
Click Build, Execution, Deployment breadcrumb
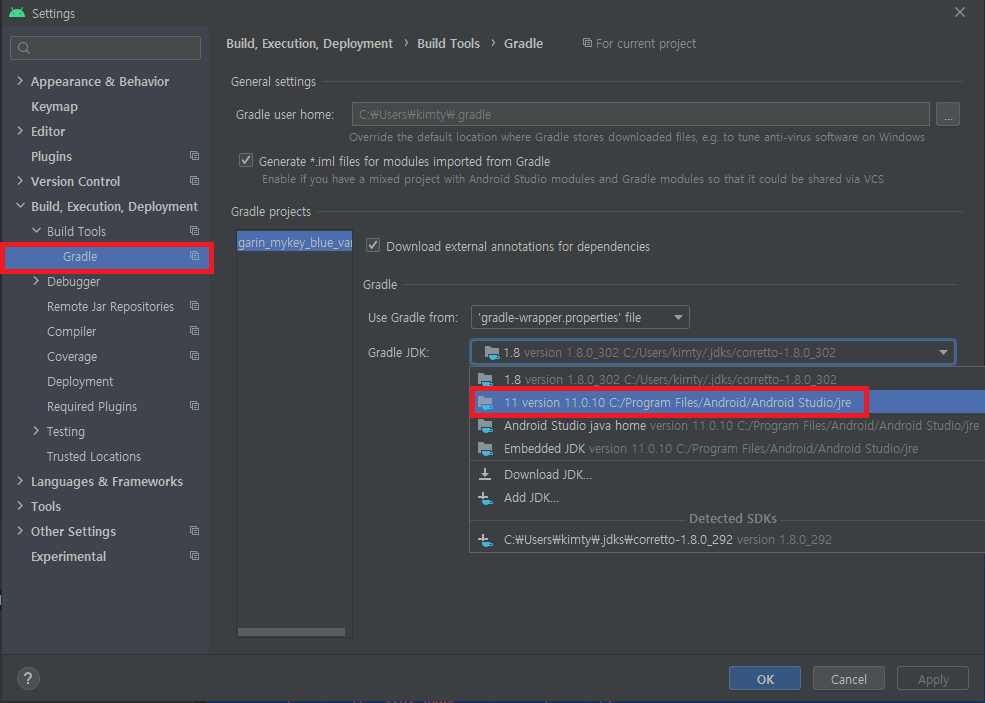point(309,43)
